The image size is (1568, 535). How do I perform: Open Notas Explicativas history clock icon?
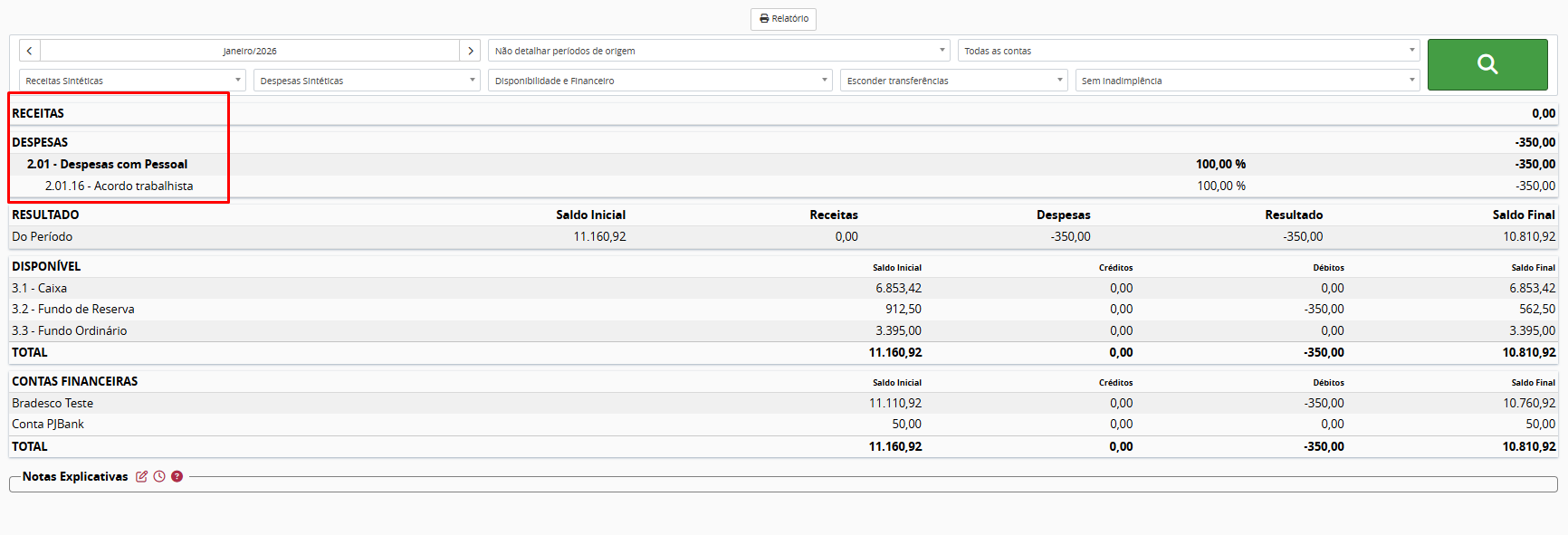[159, 476]
